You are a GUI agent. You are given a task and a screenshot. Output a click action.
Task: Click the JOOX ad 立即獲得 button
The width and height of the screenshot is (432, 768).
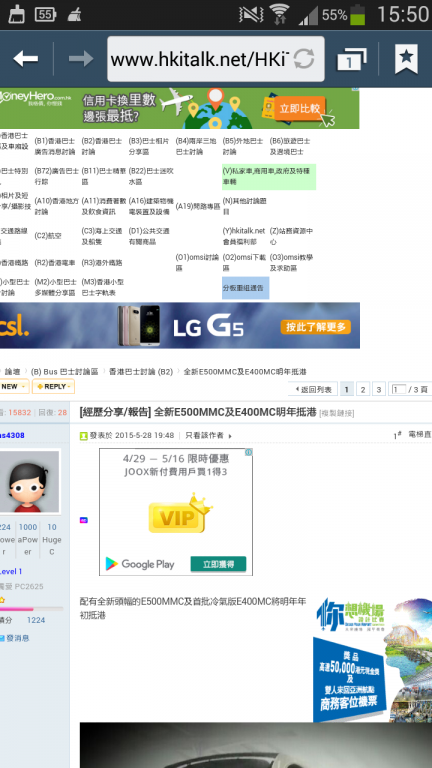coord(218,564)
